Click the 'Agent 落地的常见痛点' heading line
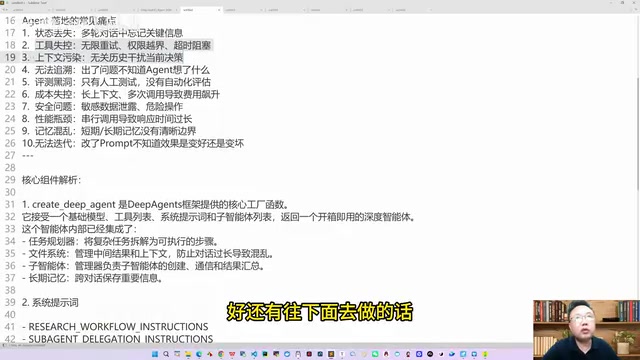 69,21
